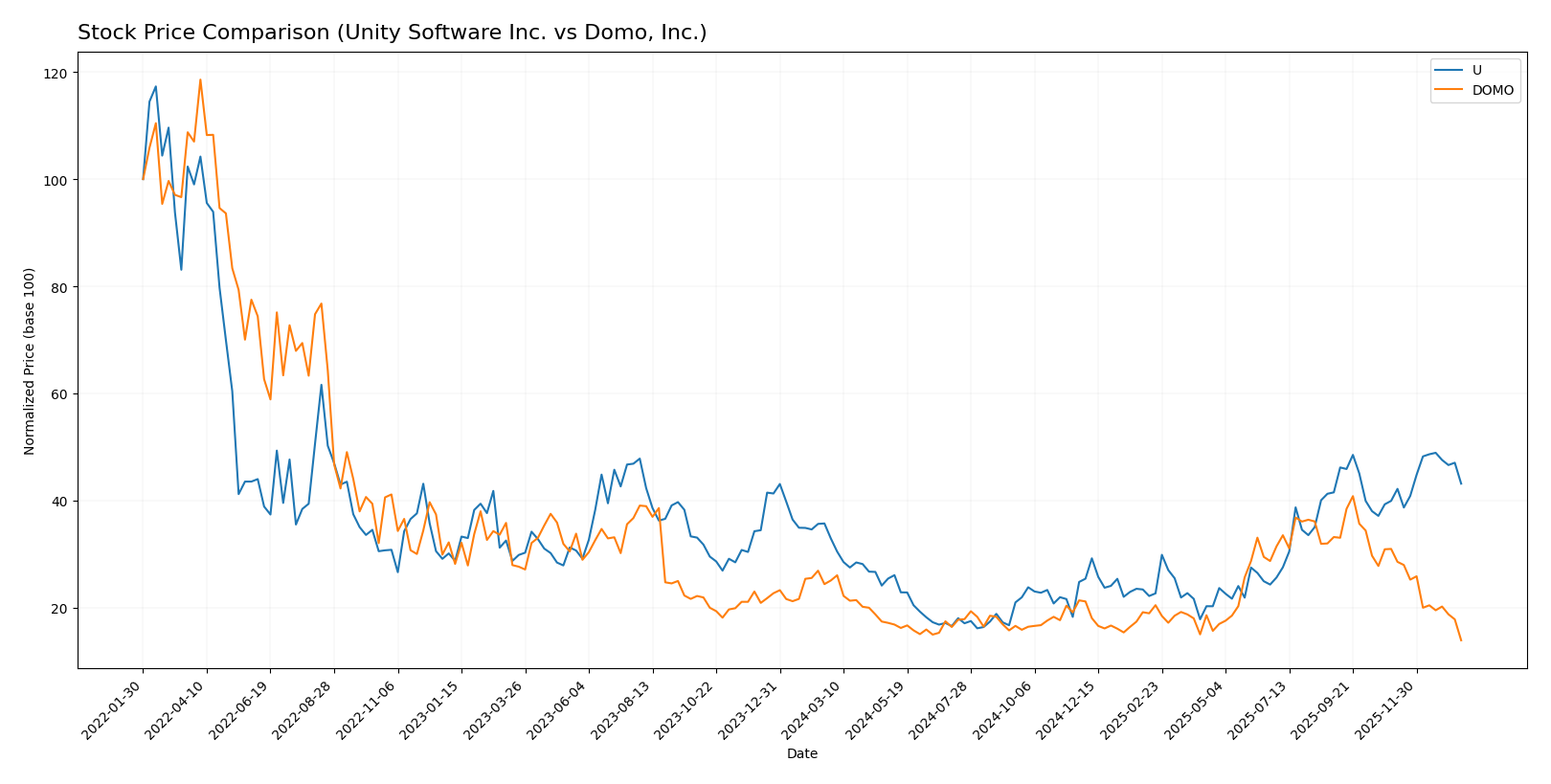This screenshot has height=784, width=1551.
Task: Click the 60 value on the y-axis
Action: pyautogui.click(x=59, y=394)
